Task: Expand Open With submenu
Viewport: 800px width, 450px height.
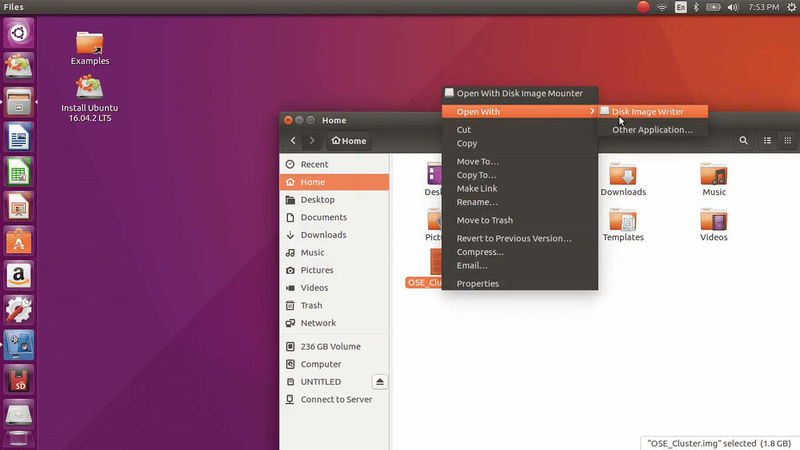Action: click(x=519, y=111)
